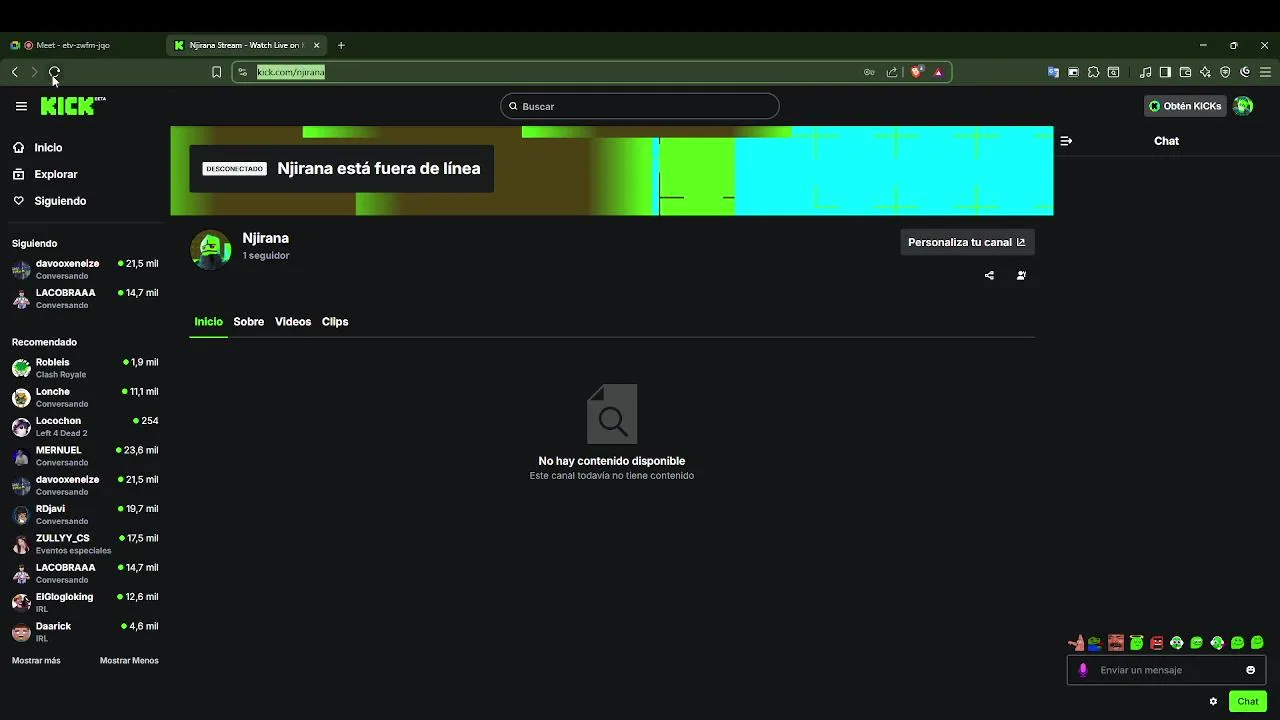Click the Kick logo
The width and height of the screenshot is (1280, 720).
(x=73, y=106)
